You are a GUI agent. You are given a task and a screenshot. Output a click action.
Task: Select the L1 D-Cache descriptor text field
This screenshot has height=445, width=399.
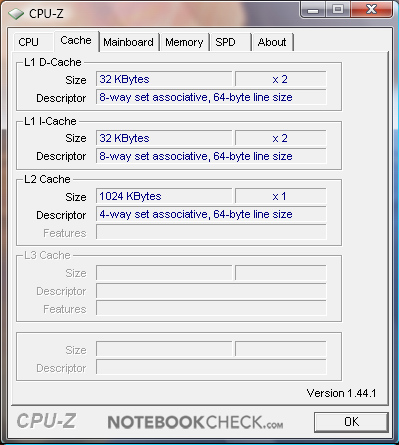(211, 97)
